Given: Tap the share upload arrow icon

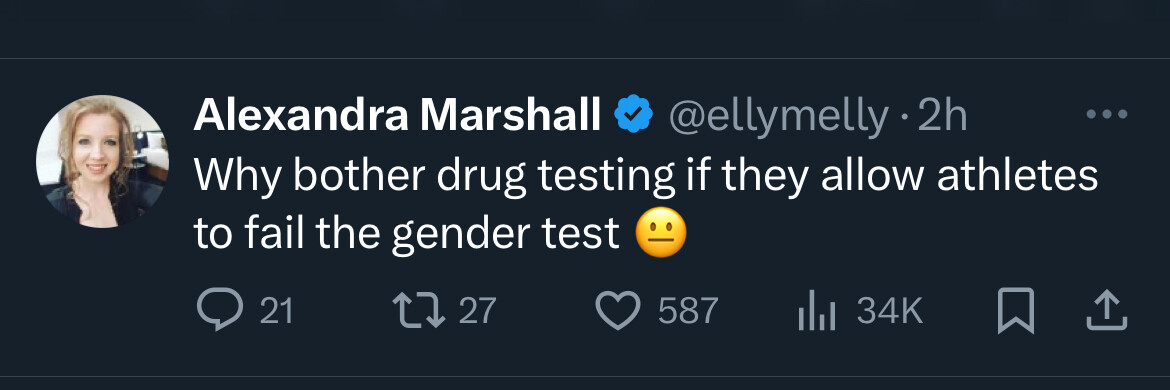Looking at the screenshot, I should pyautogui.click(x=1105, y=310).
